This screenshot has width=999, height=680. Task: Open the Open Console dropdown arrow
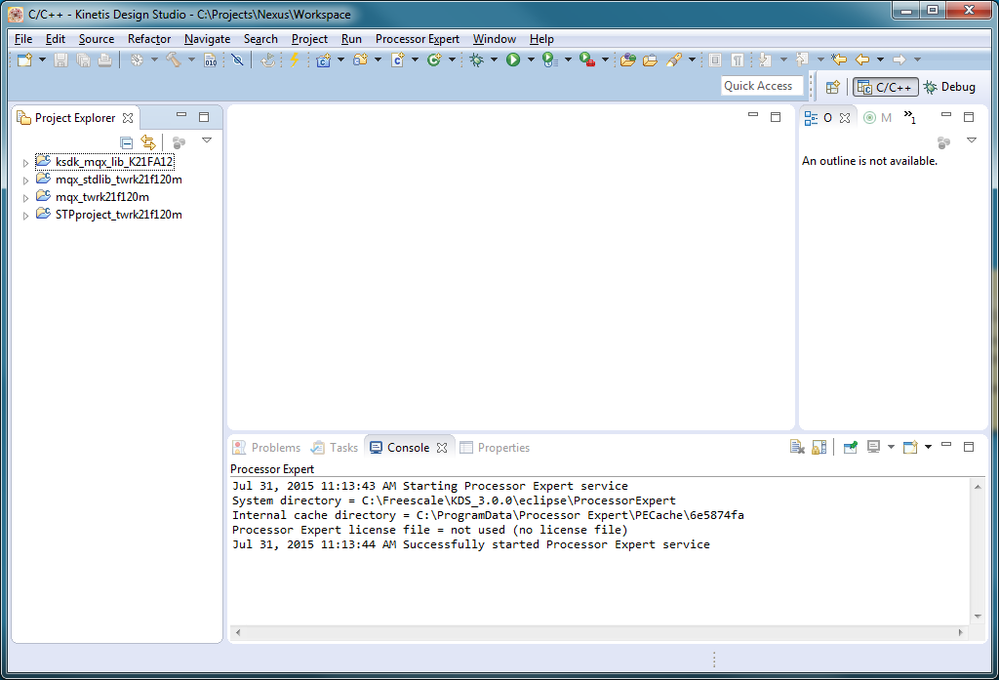point(928,447)
